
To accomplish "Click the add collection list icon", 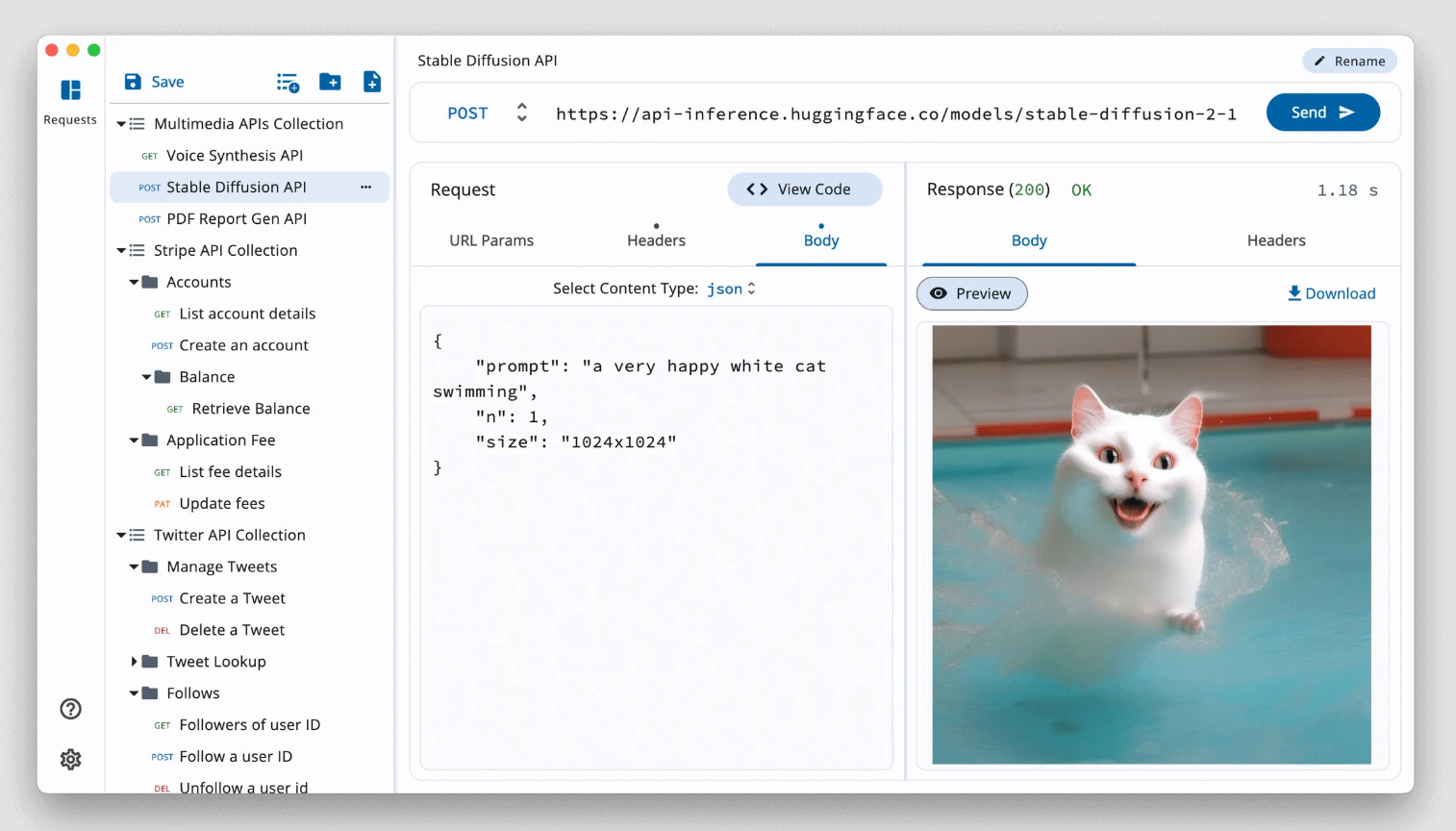I will pos(288,83).
